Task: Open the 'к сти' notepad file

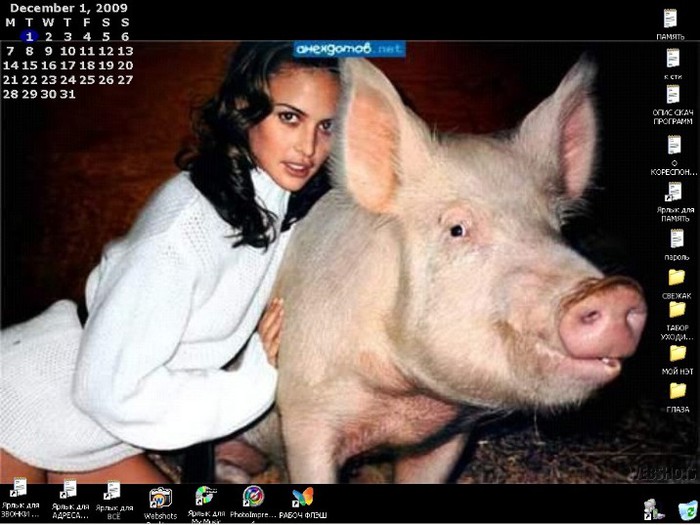Action: 673,58
